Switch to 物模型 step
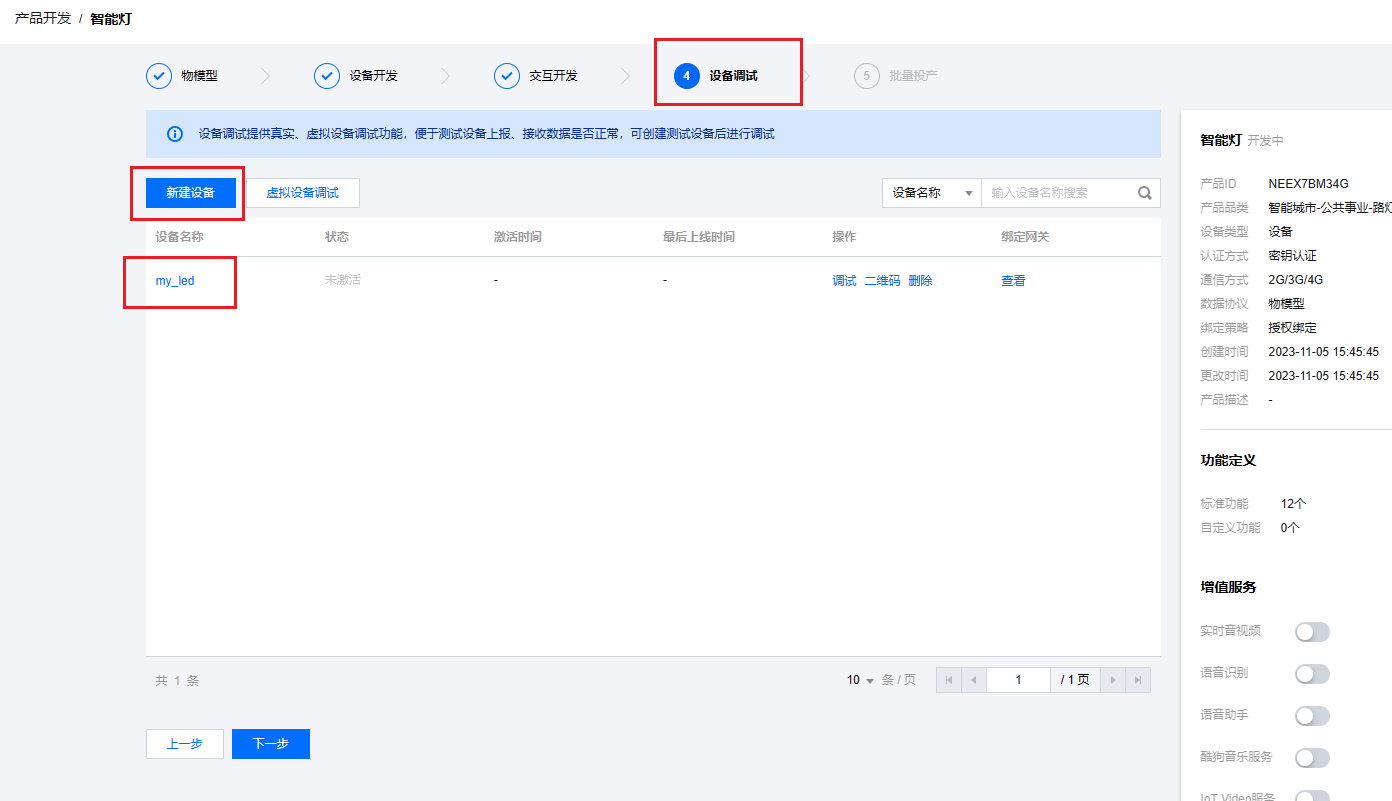 199,76
